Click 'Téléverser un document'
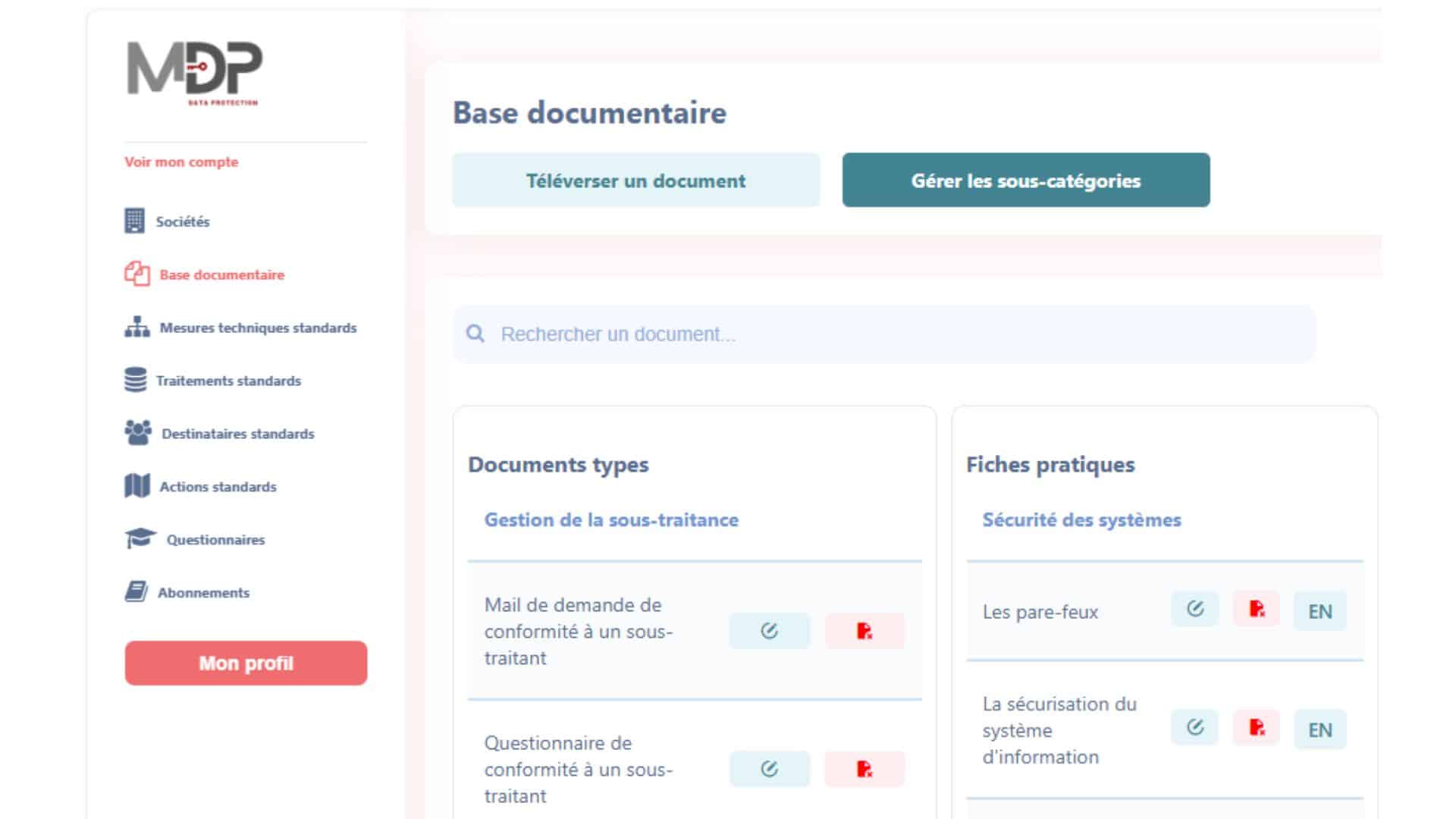 click(635, 180)
